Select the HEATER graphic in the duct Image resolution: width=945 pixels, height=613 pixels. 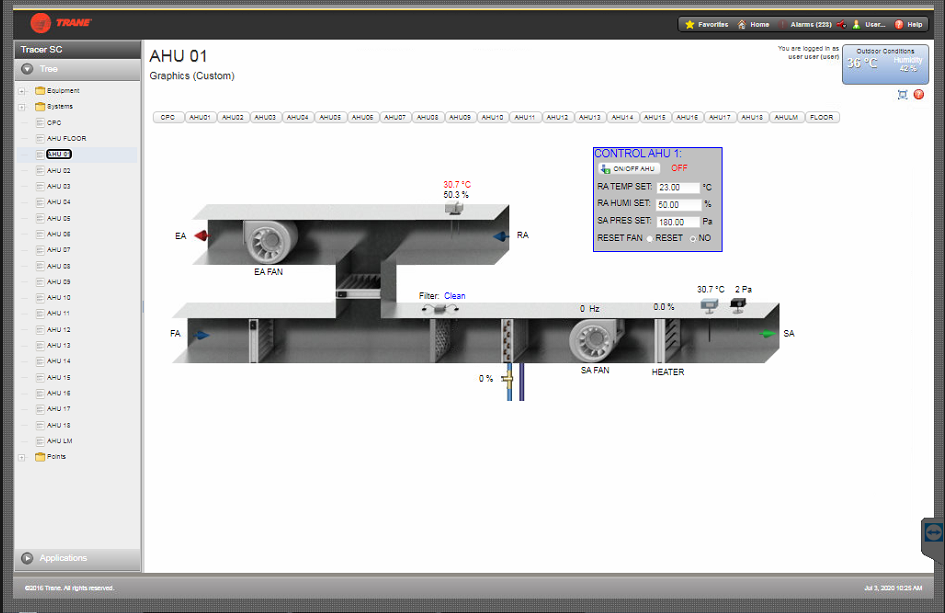(668, 341)
